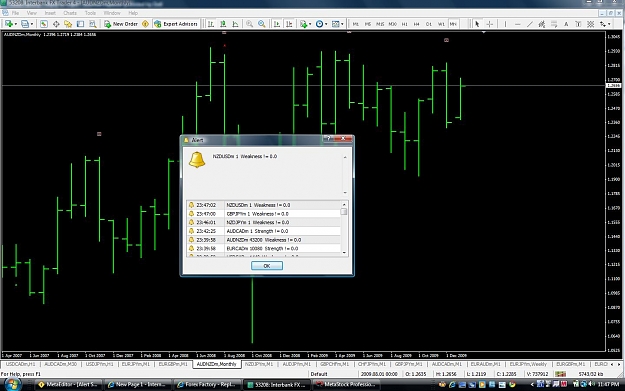The width and height of the screenshot is (625, 391).
Task: Click the Alert dialog help question mark
Action: 328,138
